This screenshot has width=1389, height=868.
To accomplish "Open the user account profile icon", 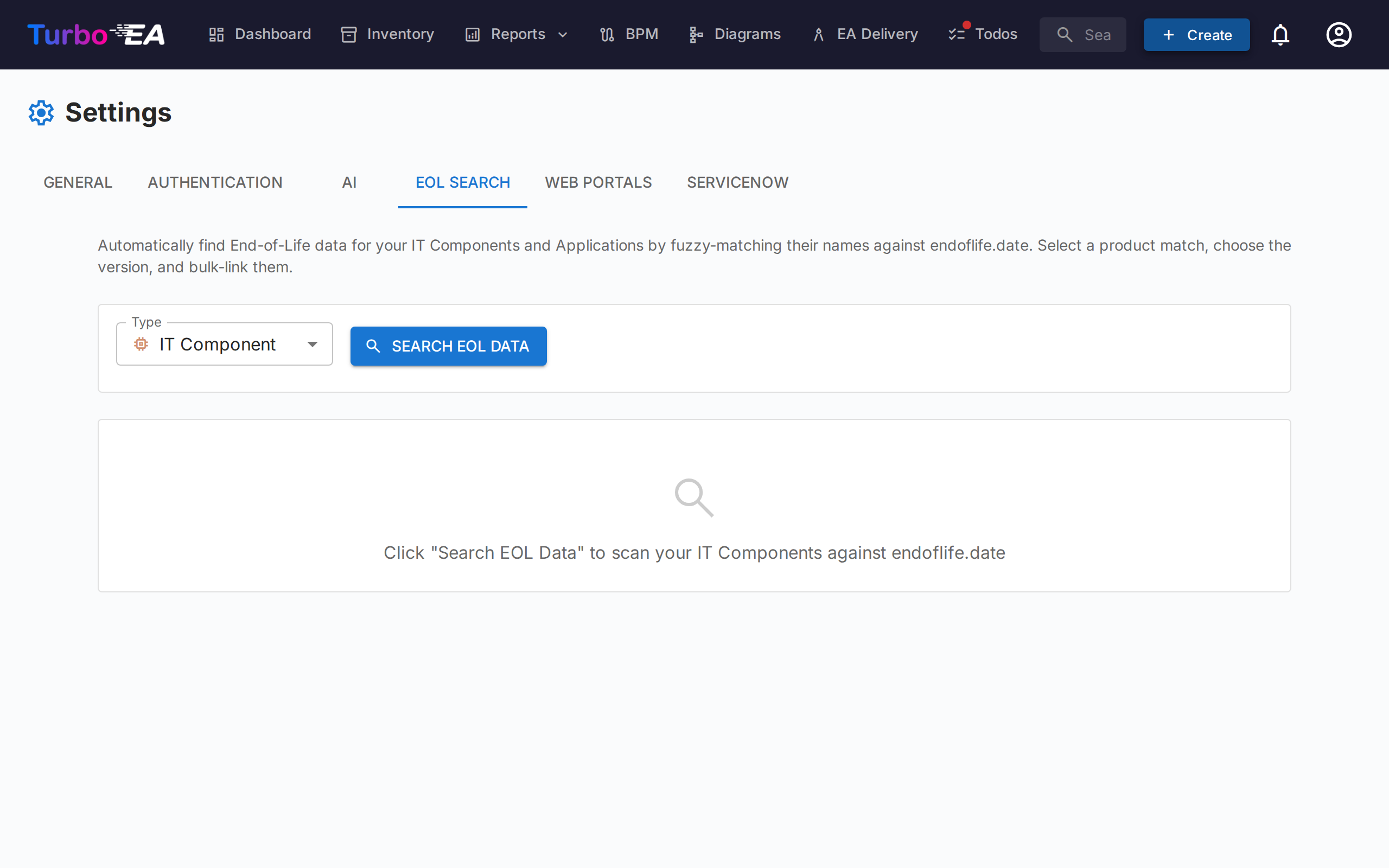I will [x=1339, y=34].
